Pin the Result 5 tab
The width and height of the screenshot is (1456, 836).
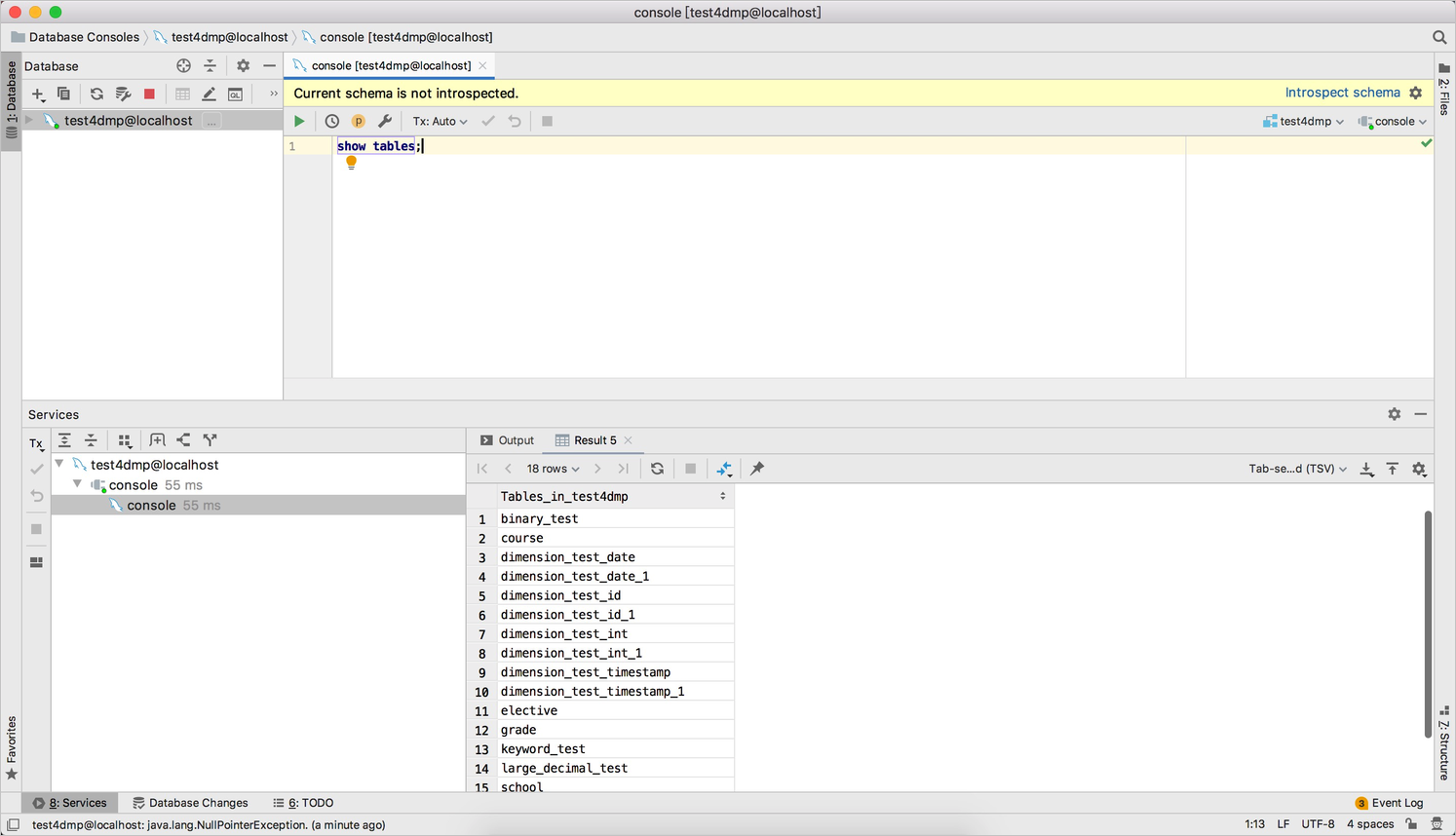pyautogui.click(x=757, y=469)
